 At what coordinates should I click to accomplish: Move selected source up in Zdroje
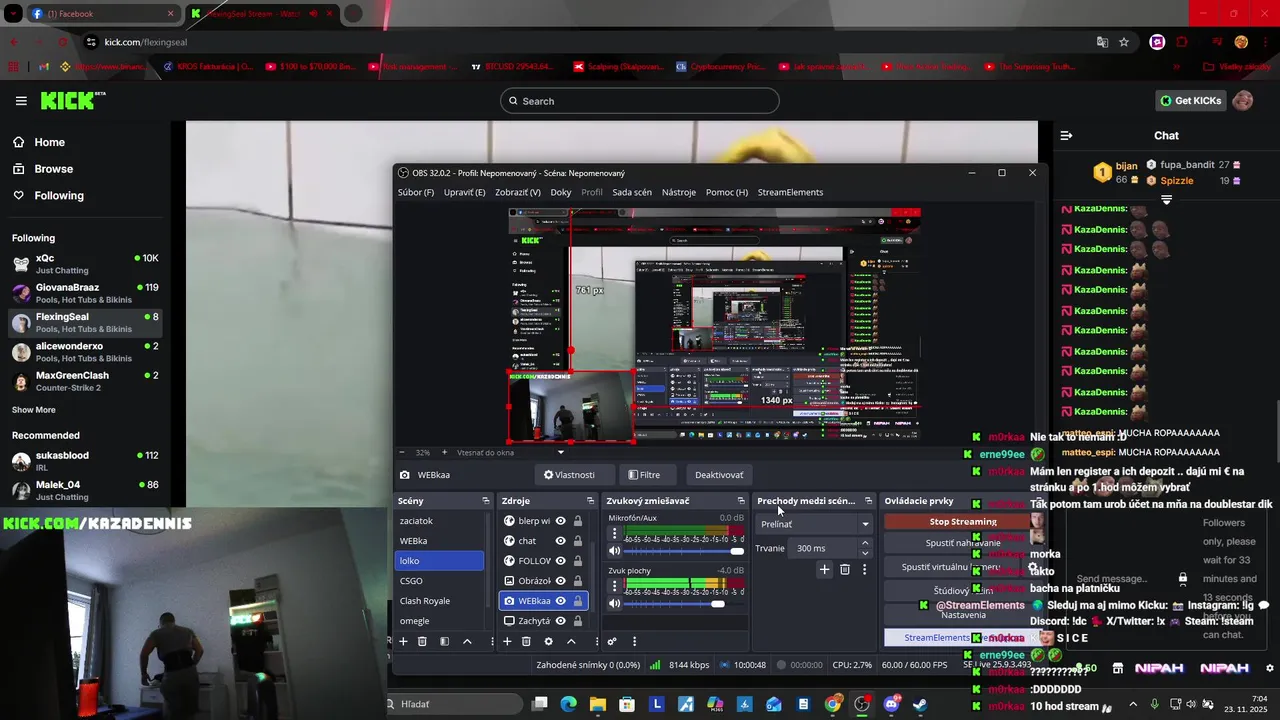571,641
